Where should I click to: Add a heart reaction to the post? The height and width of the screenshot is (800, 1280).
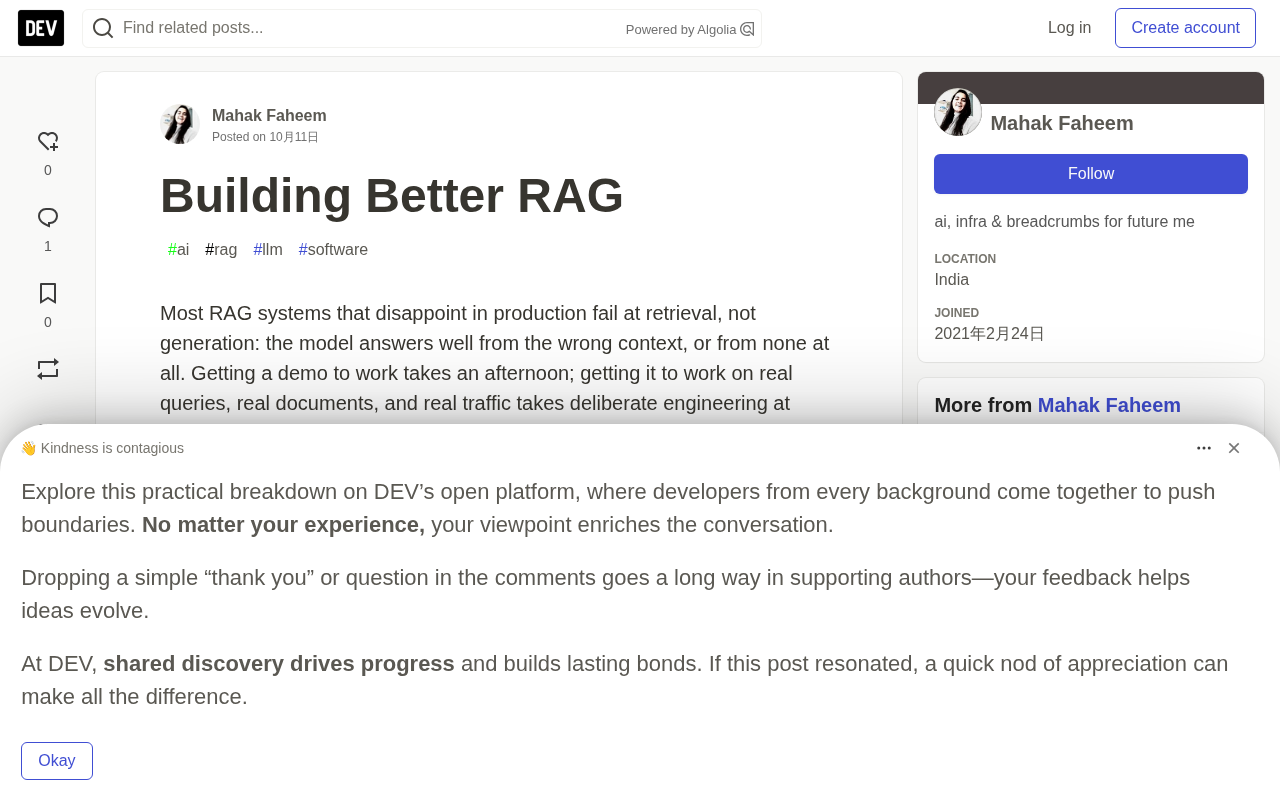click(48, 142)
